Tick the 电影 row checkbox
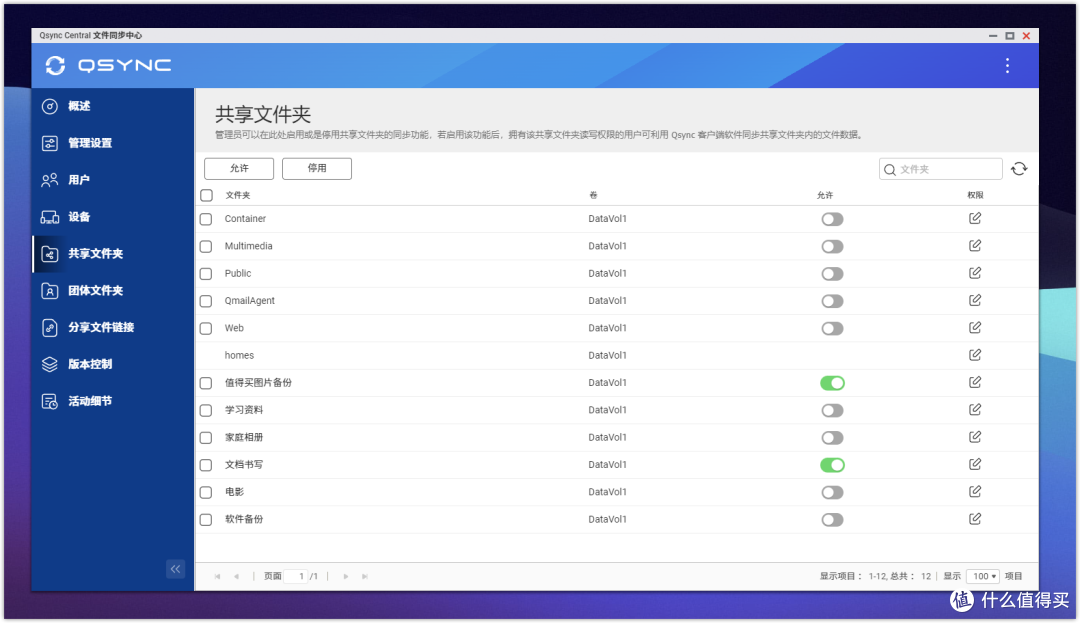The image size is (1080, 623). tap(206, 492)
